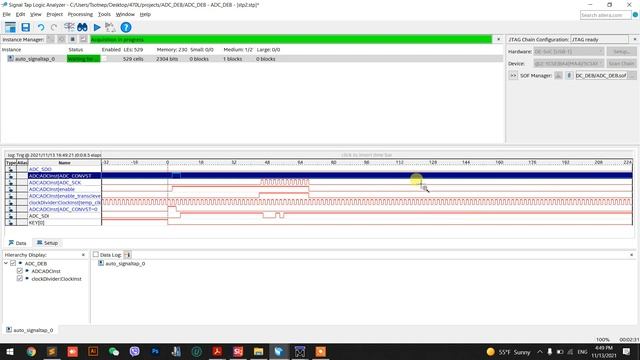Image resolution: width=640 pixels, height=360 pixels.
Task: Open the Tools menu
Action: click(x=104, y=14)
